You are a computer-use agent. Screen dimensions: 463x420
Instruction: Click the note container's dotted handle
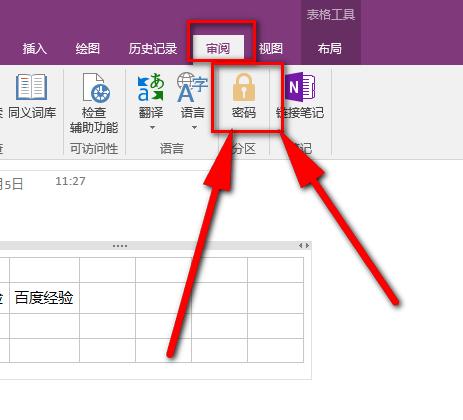120,246
